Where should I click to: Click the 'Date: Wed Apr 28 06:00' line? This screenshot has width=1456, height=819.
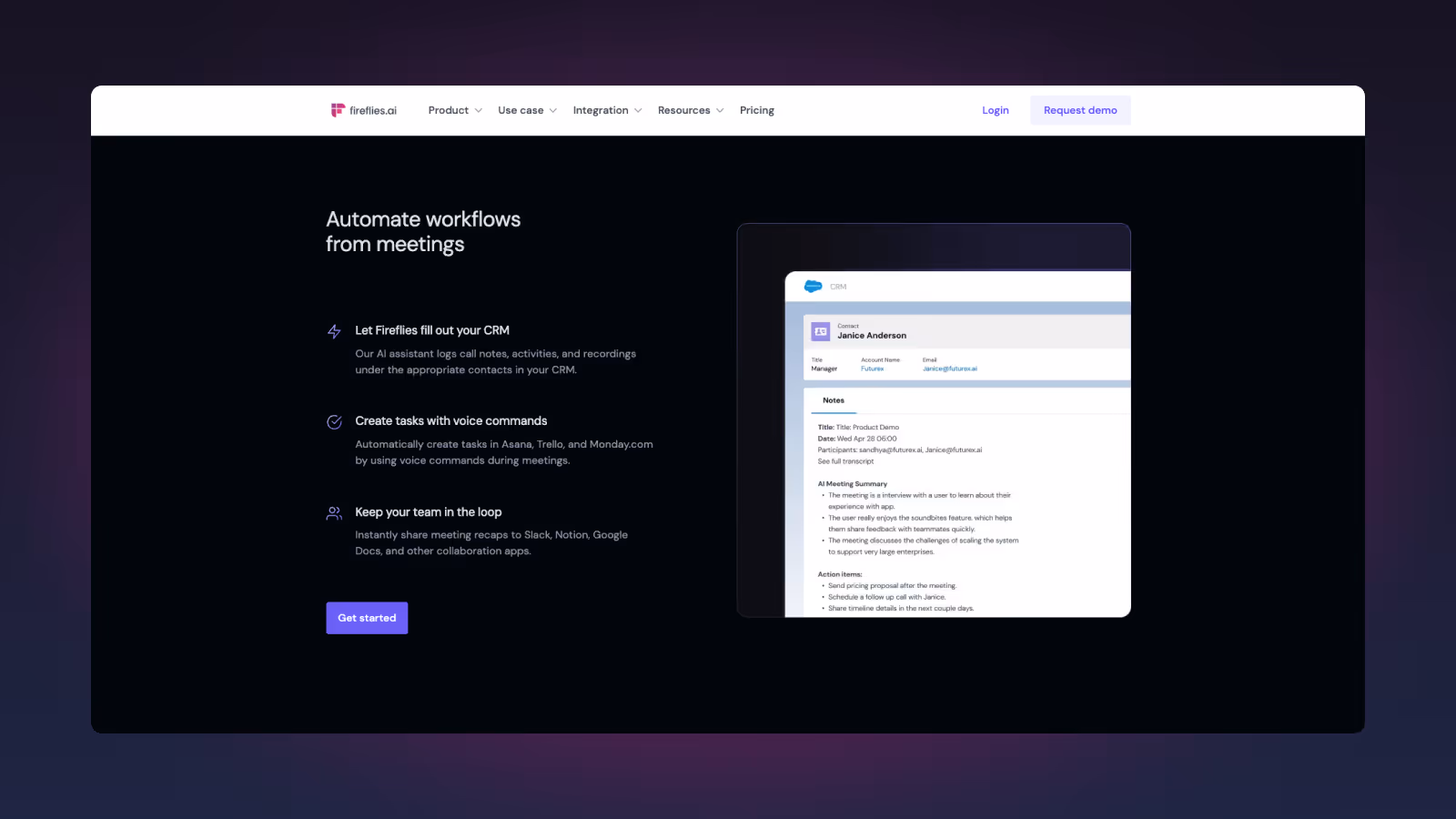[857, 439]
